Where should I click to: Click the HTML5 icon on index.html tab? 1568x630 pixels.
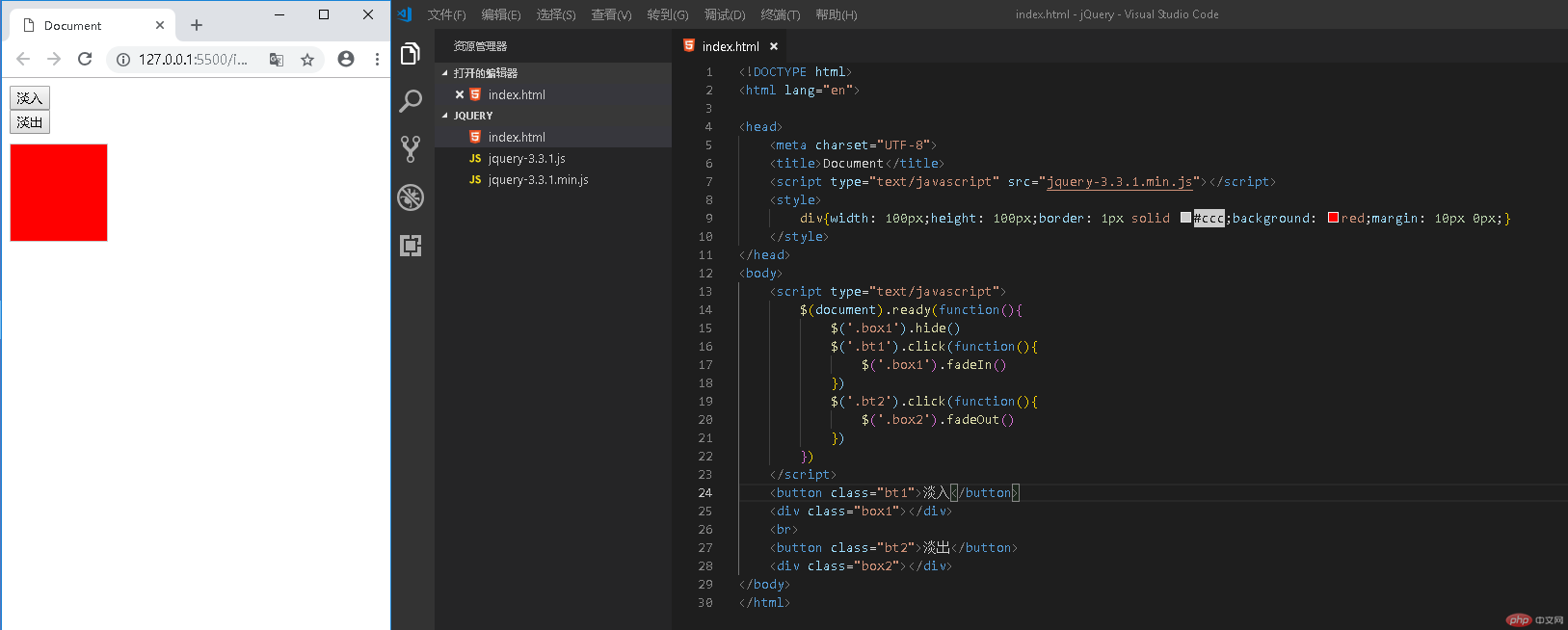pyautogui.click(x=689, y=45)
